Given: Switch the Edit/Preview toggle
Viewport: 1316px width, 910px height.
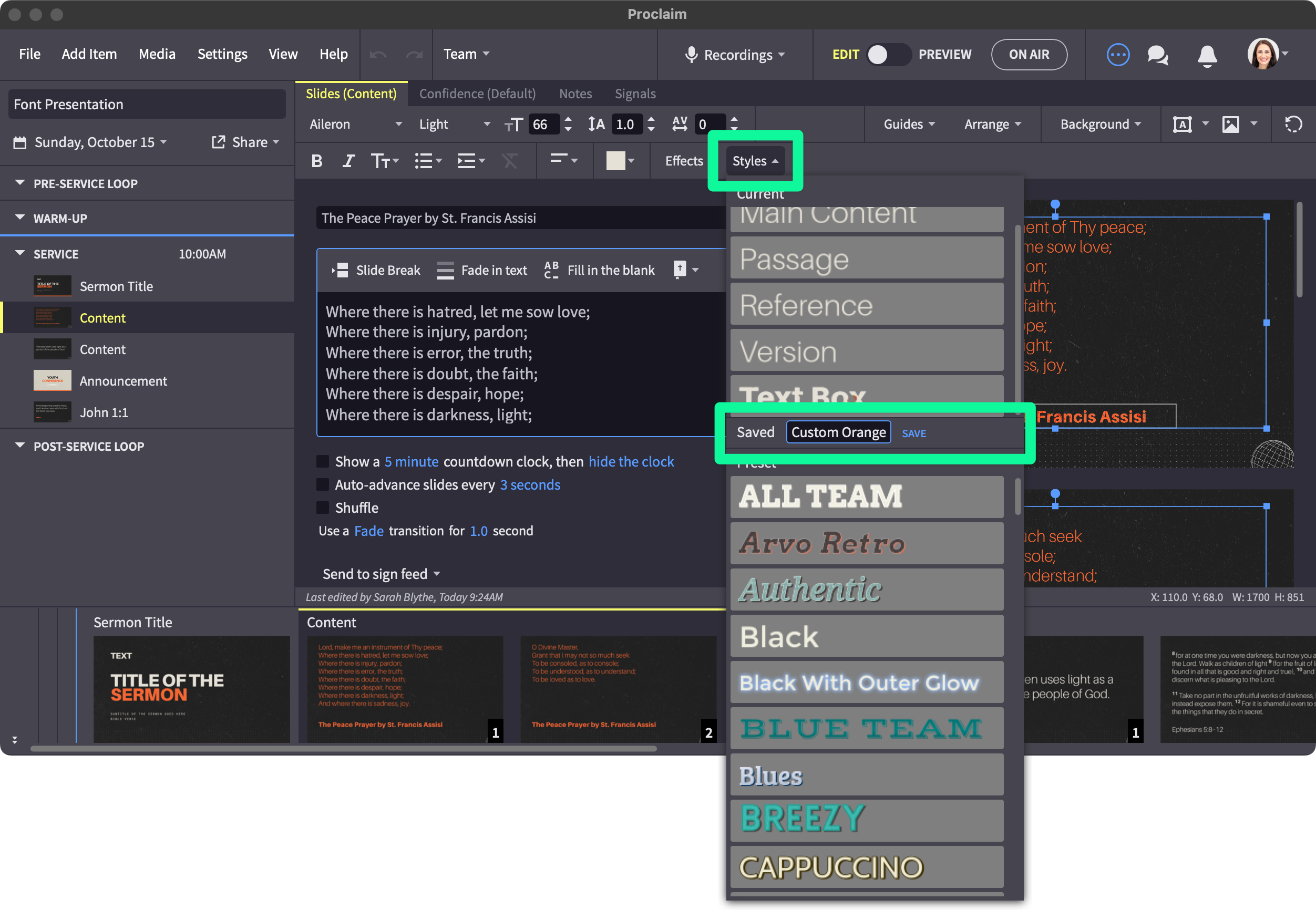Looking at the screenshot, I should coord(888,55).
